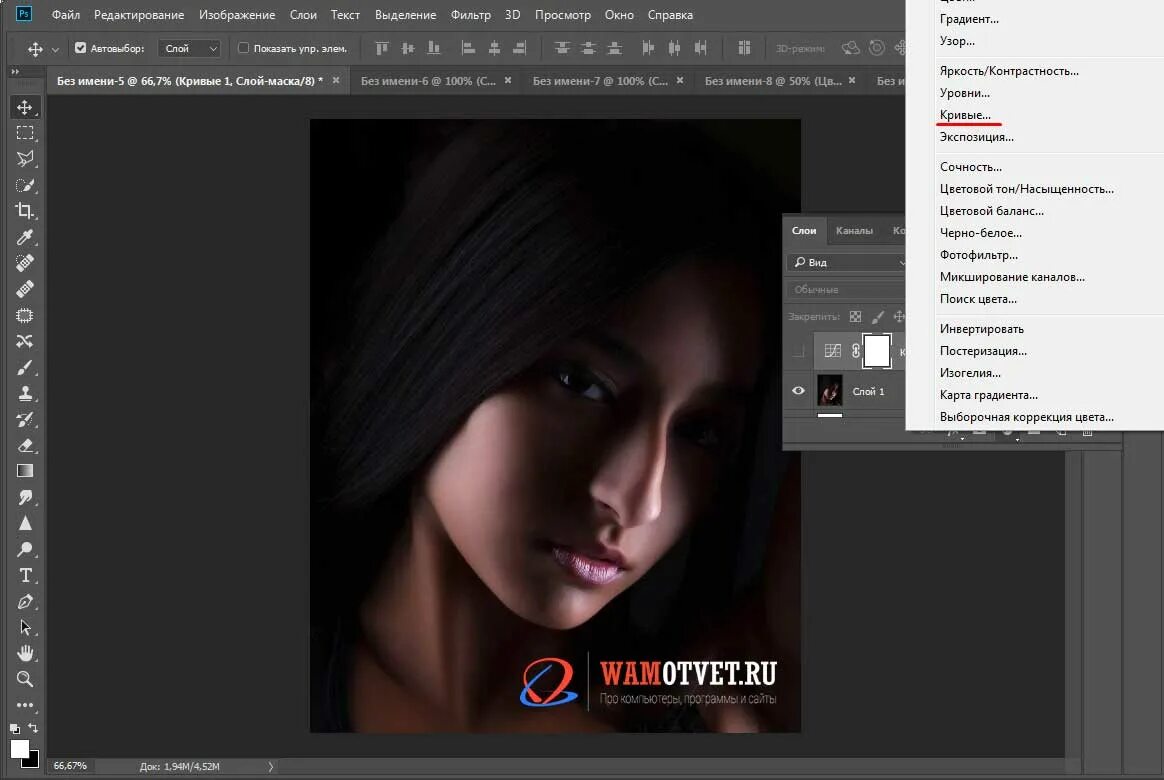Enable Показать упр. элем. checkbox

point(244,48)
